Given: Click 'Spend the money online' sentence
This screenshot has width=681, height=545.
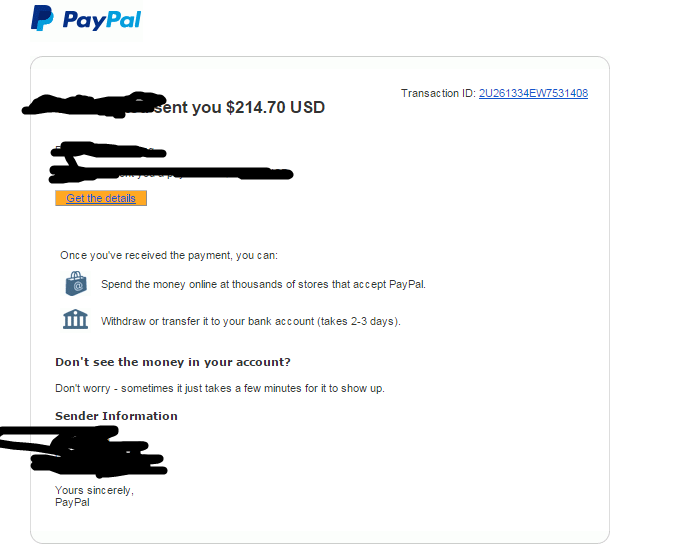Looking at the screenshot, I should pyautogui.click(x=263, y=284).
